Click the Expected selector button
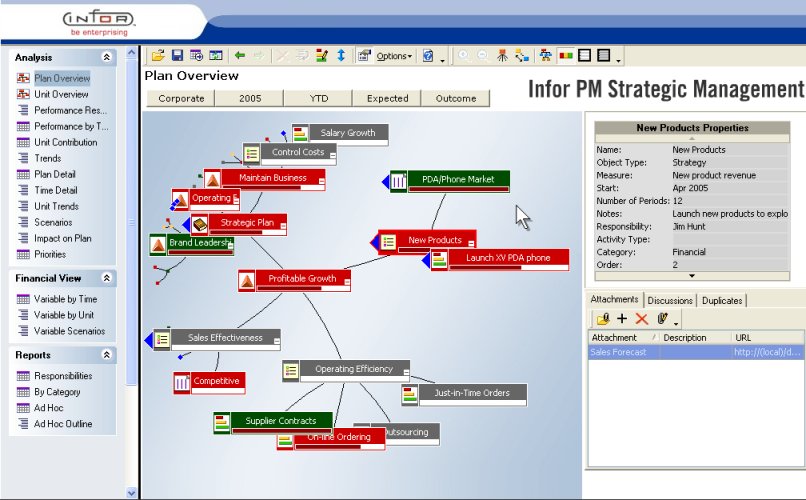806x500 pixels. tap(388, 98)
